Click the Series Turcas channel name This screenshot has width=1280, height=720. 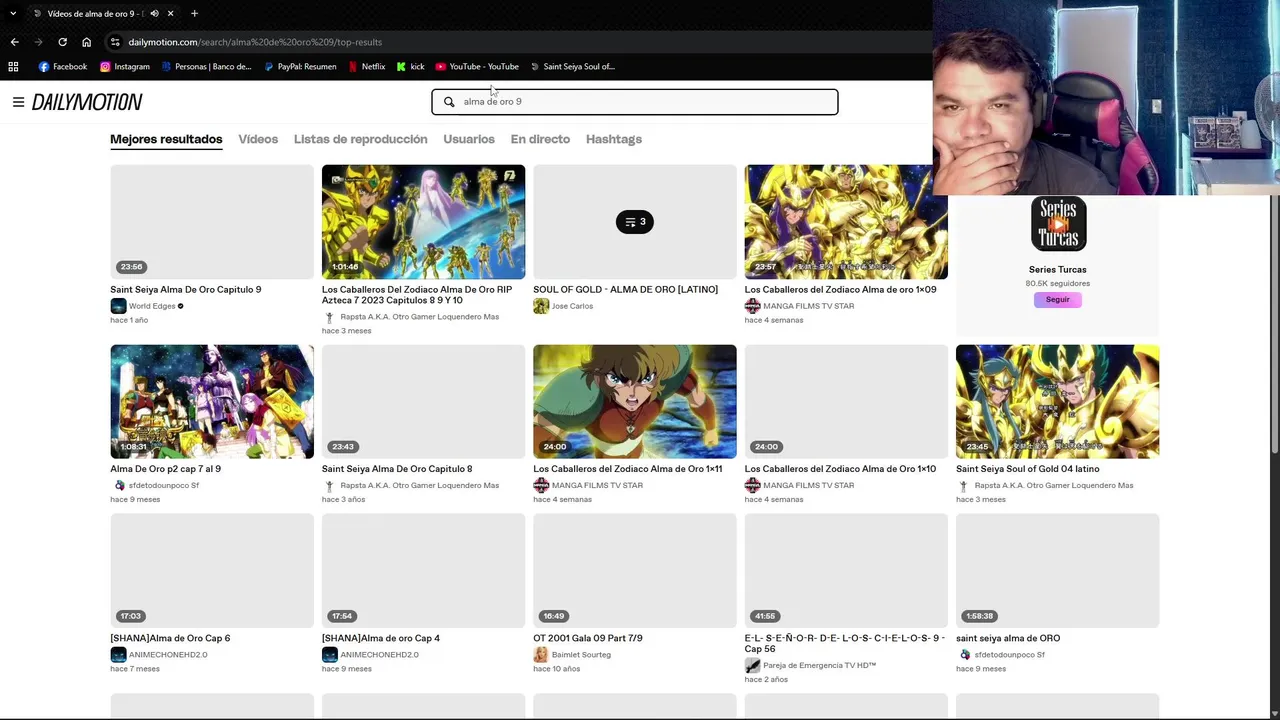pyautogui.click(x=1058, y=270)
